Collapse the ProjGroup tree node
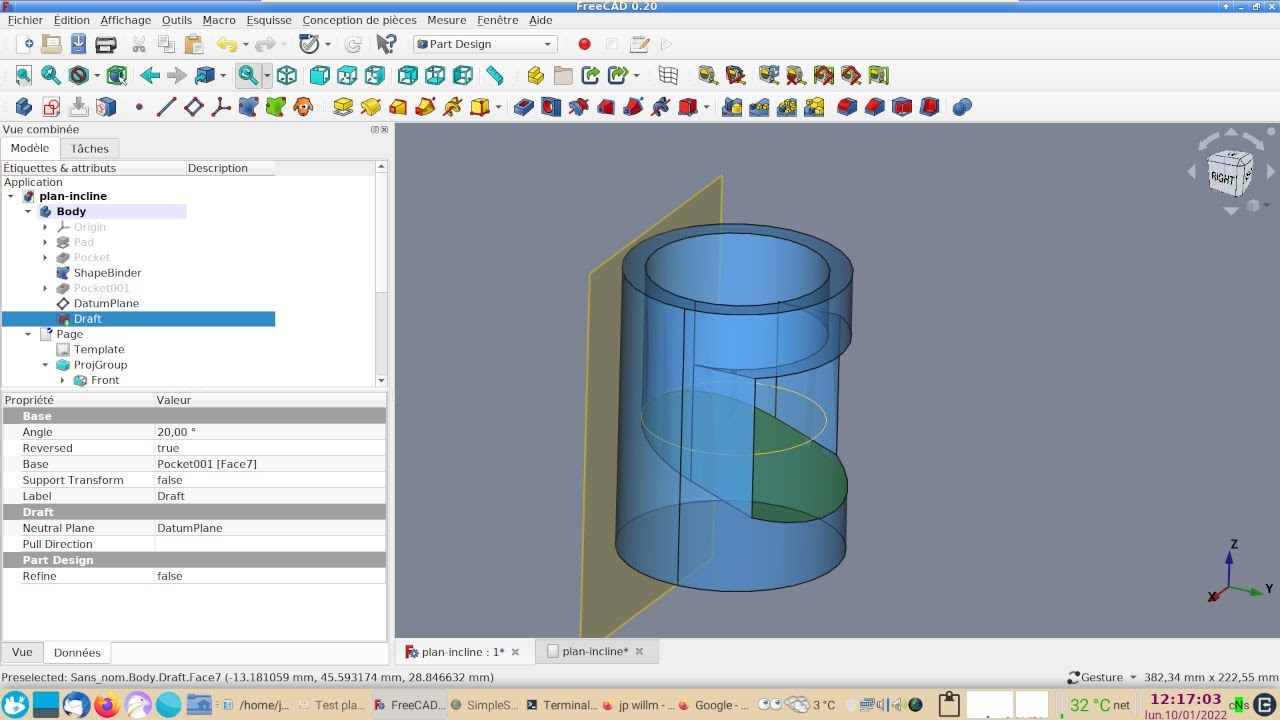 45,365
